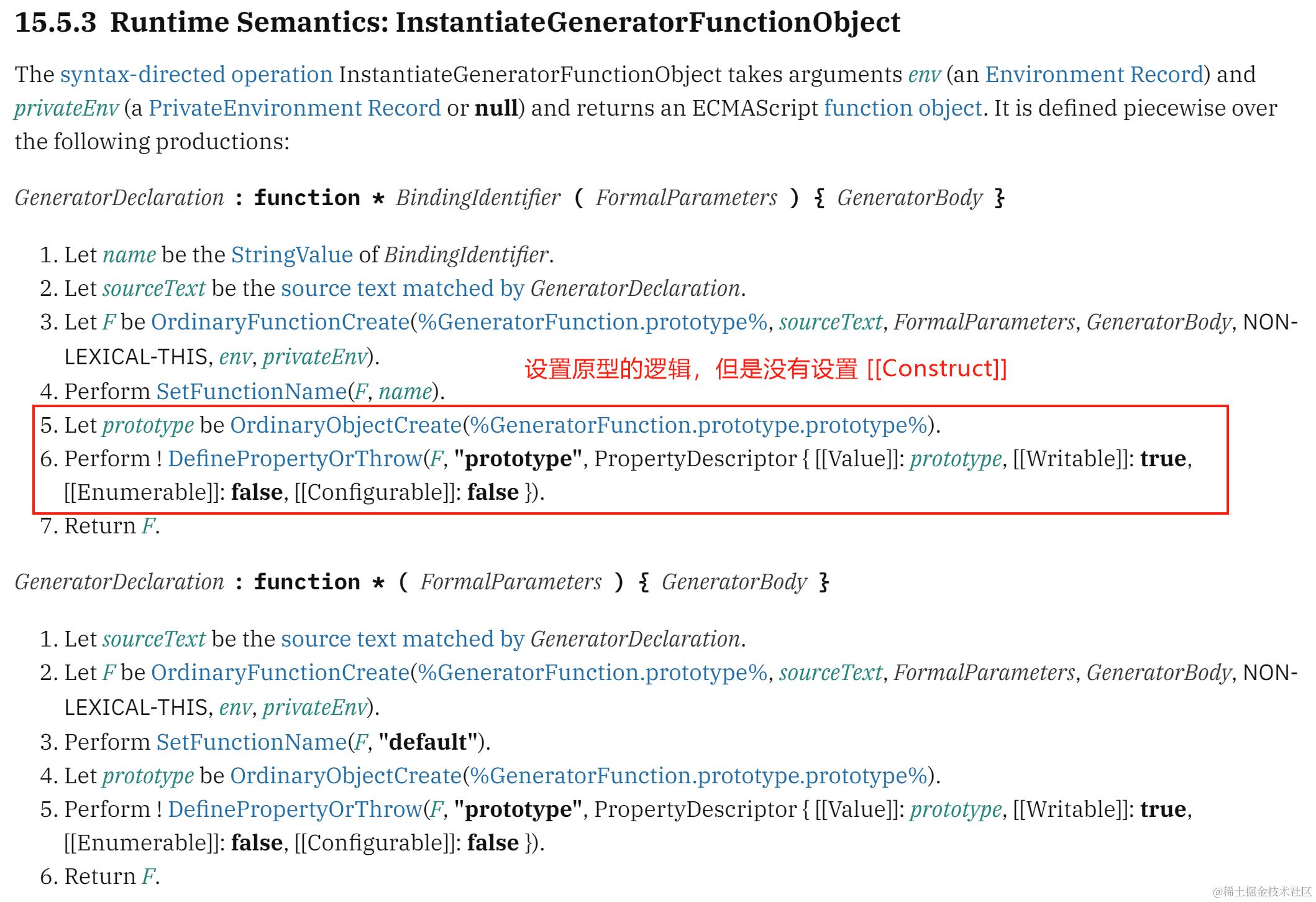Click SetFunctionName link with name argument
Image resolution: width=1316 pixels, height=902 pixels.
tap(251, 392)
